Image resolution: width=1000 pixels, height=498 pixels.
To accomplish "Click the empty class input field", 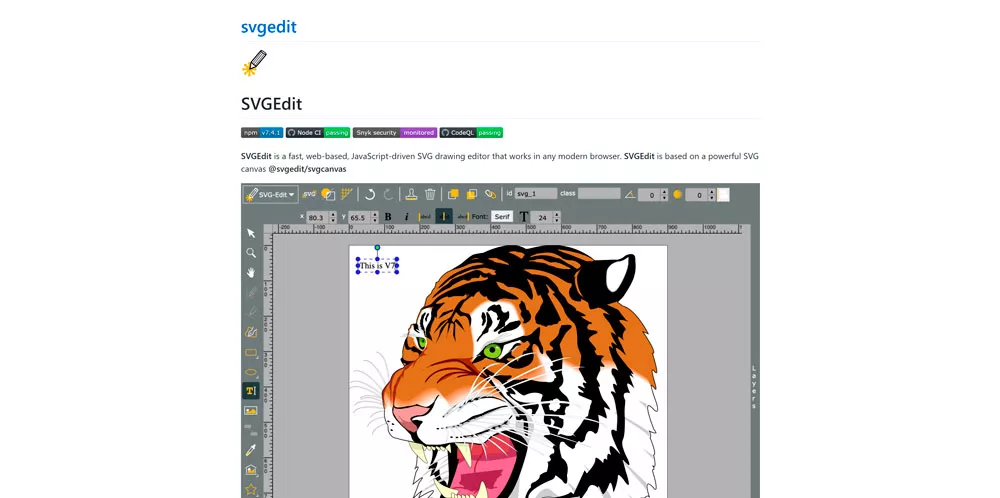I will tap(599, 193).
